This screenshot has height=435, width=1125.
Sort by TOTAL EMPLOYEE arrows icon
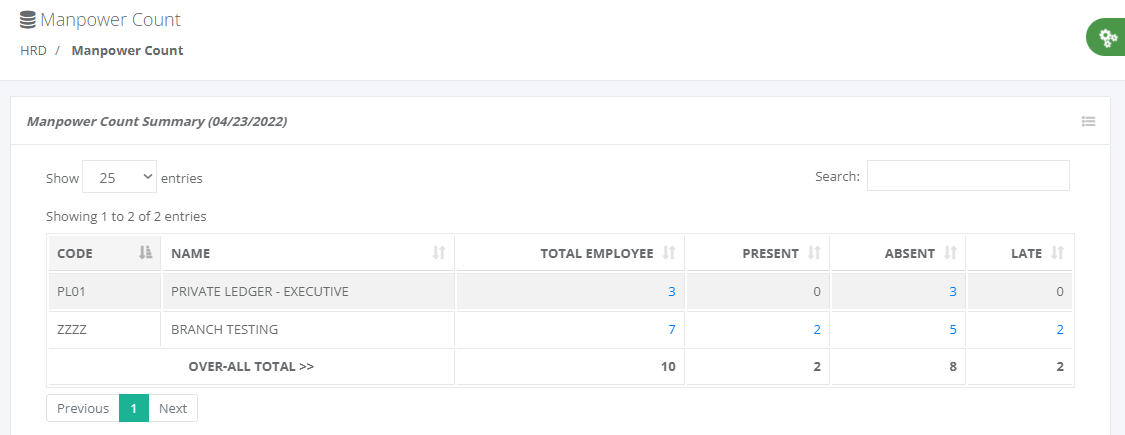(669, 254)
